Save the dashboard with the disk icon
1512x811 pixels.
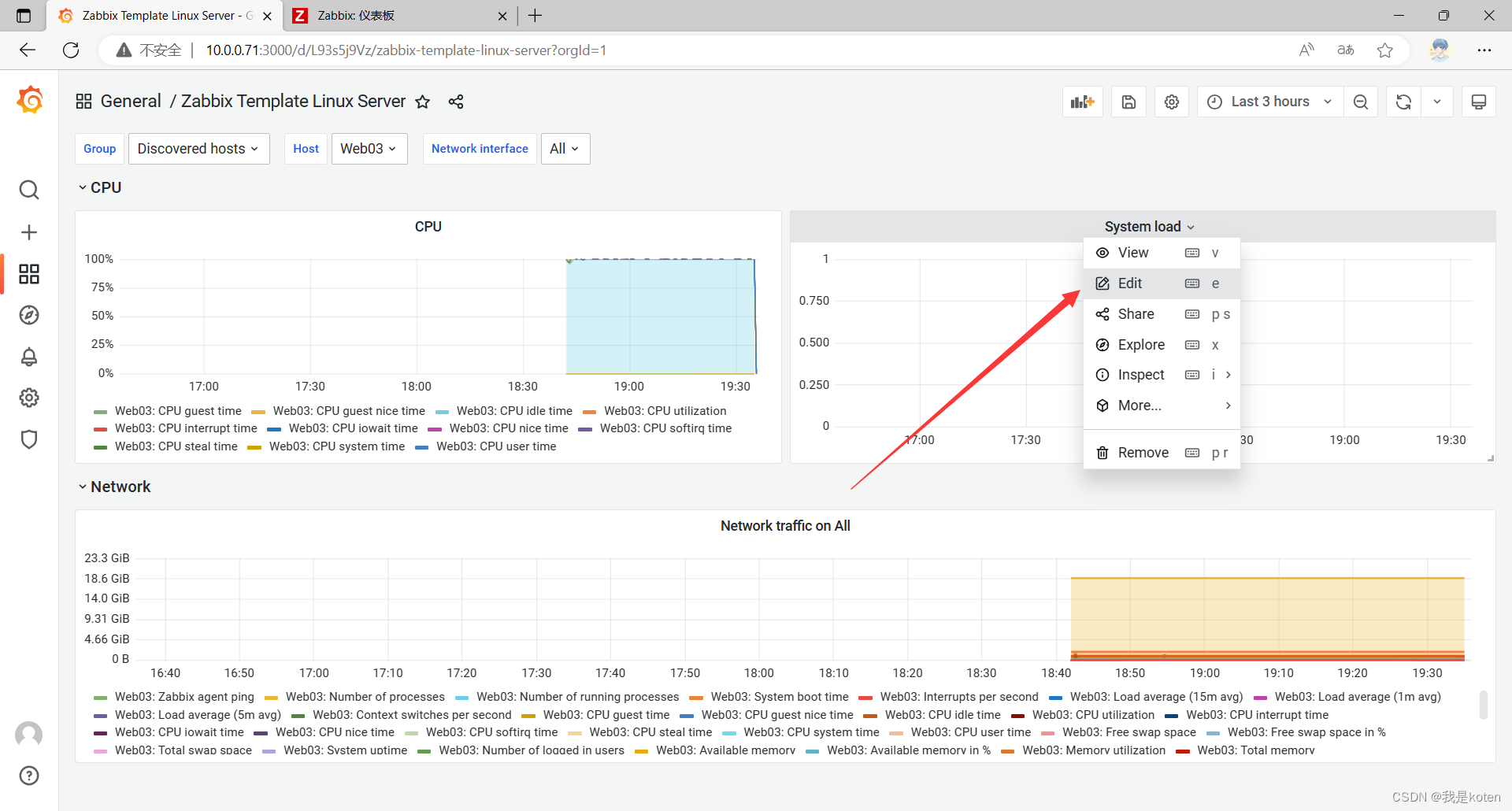click(x=1128, y=102)
